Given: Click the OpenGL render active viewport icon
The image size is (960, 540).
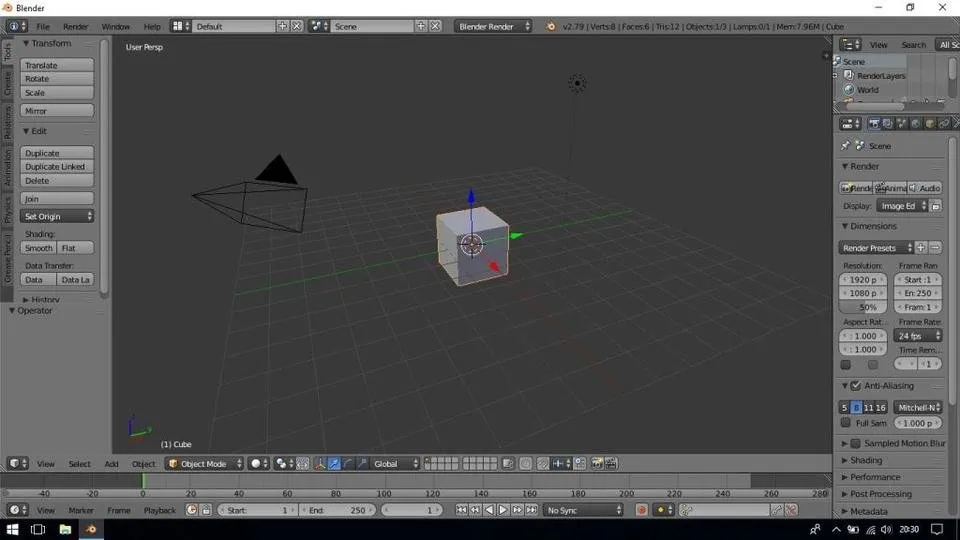Looking at the screenshot, I should point(597,463).
